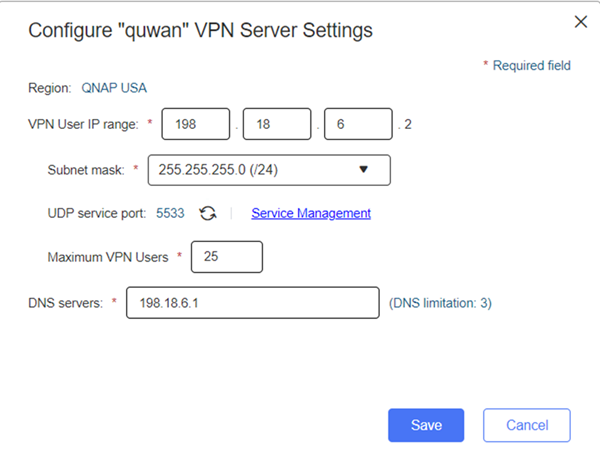The image size is (600, 463).
Task: Close the VPN Server Settings dialog
Action: tap(580, 22)
